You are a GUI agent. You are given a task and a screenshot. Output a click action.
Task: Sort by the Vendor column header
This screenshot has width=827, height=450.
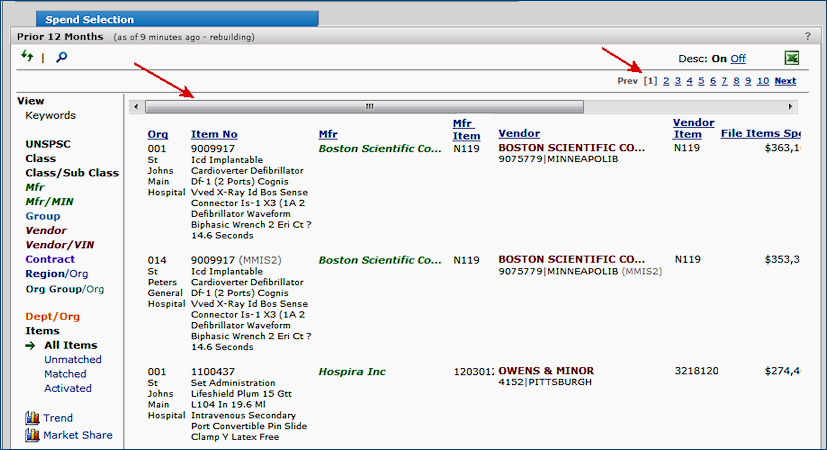[x=519, y=134]
